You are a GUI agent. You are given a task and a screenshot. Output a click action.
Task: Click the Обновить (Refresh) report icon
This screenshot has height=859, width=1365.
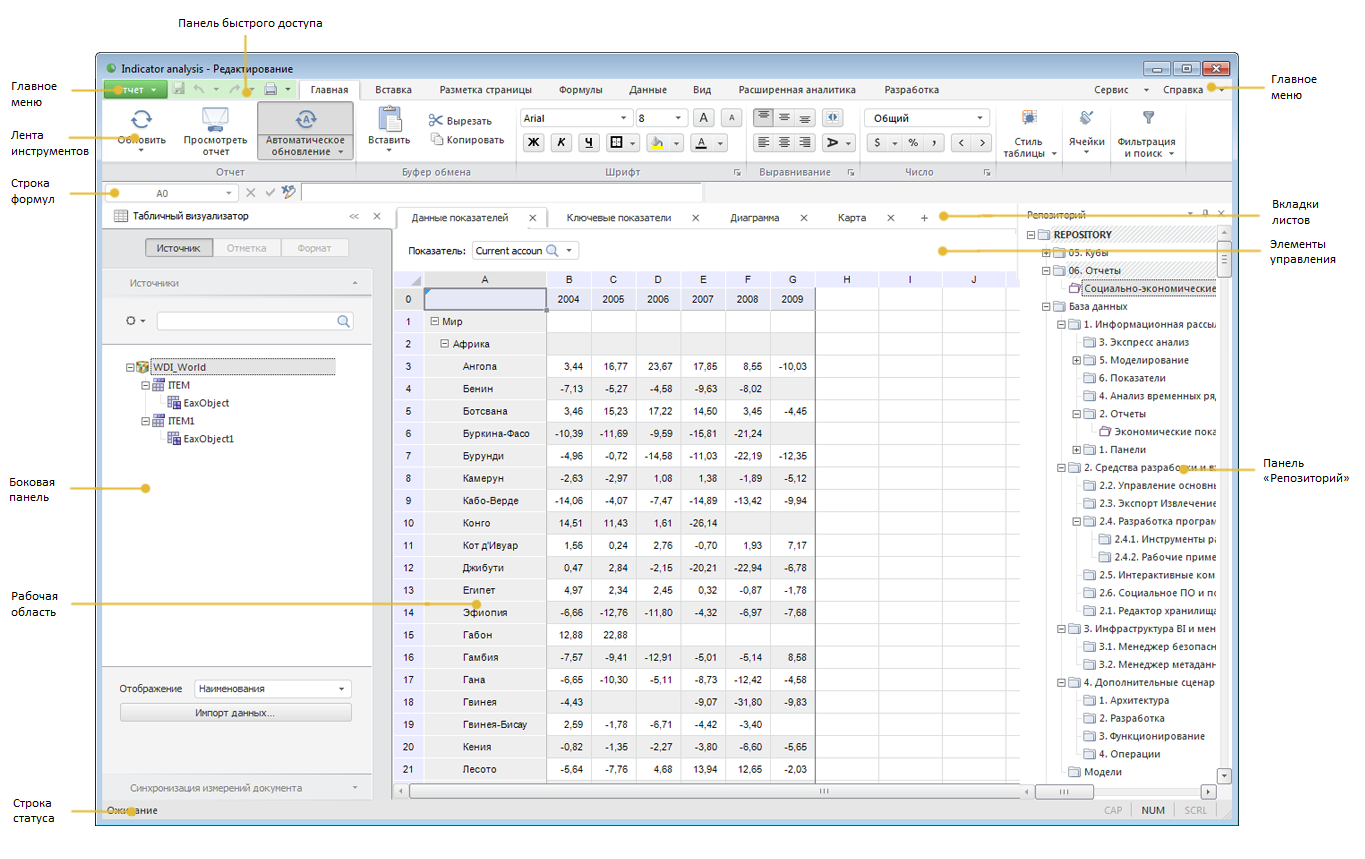click(141, 120)
